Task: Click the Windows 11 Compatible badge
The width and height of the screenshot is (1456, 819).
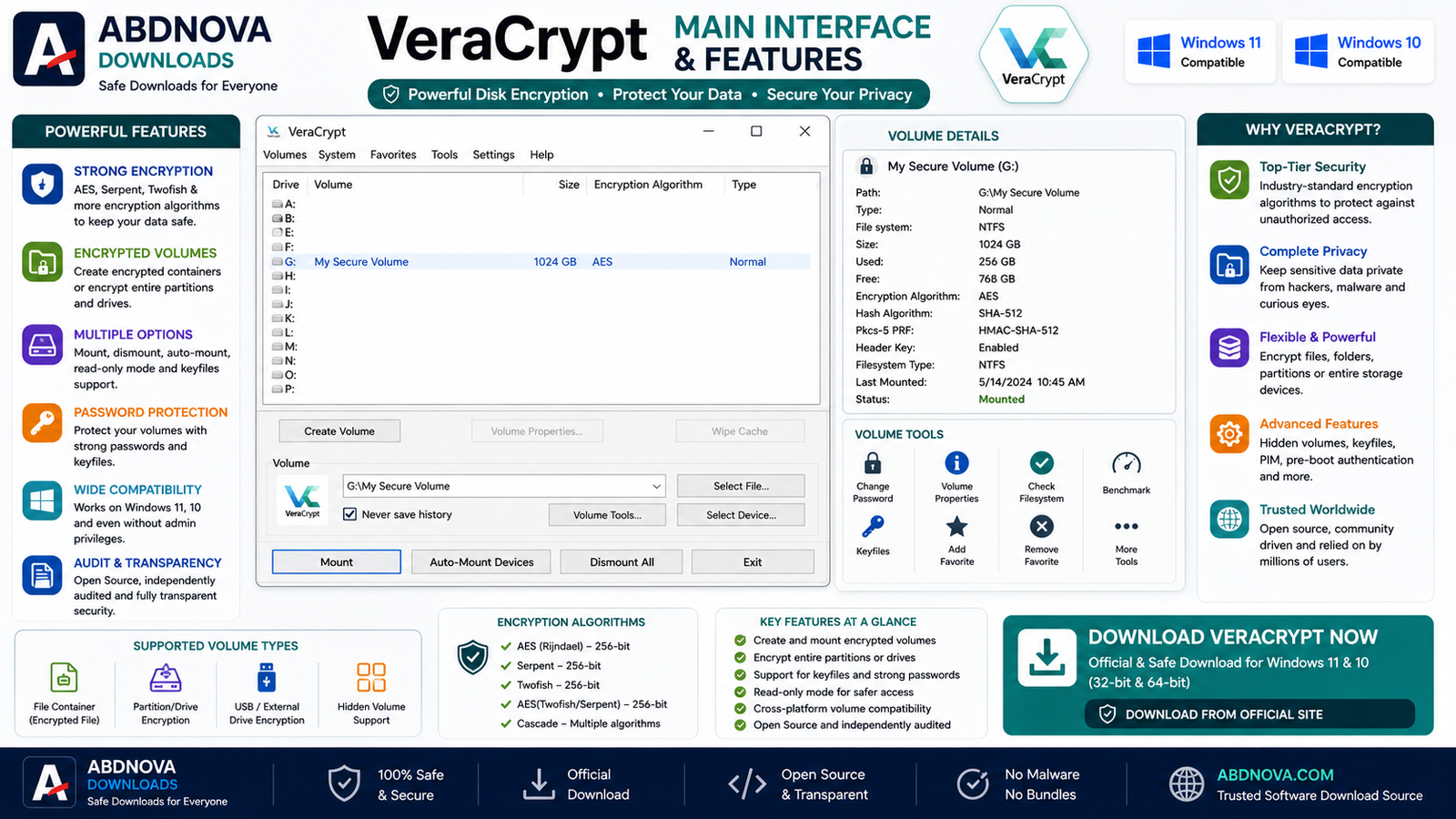Action: coord(1199,52)
